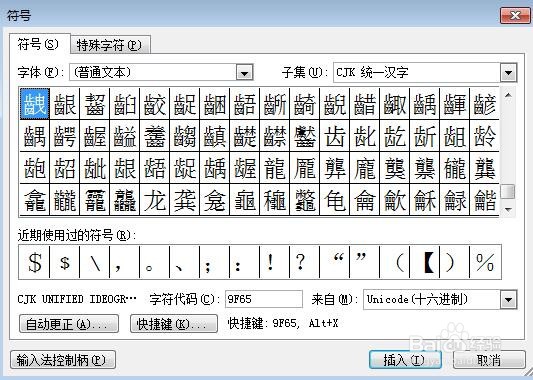
Task: Click the 取消 cancel button
Action: click(x=489, y=360)
